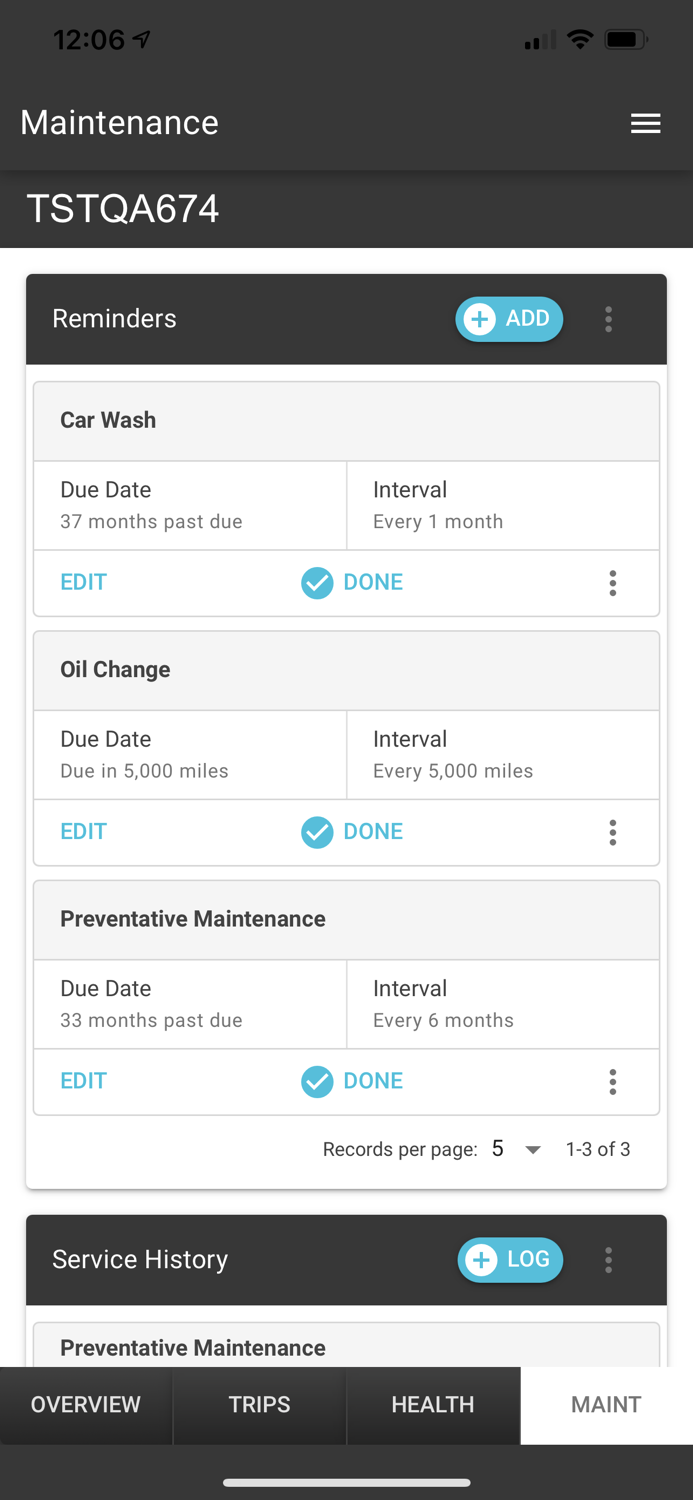Mark Preventative Maintenance reminder as done
Viewport: 693px width, 1500px height.
[x=353, y=1081]
